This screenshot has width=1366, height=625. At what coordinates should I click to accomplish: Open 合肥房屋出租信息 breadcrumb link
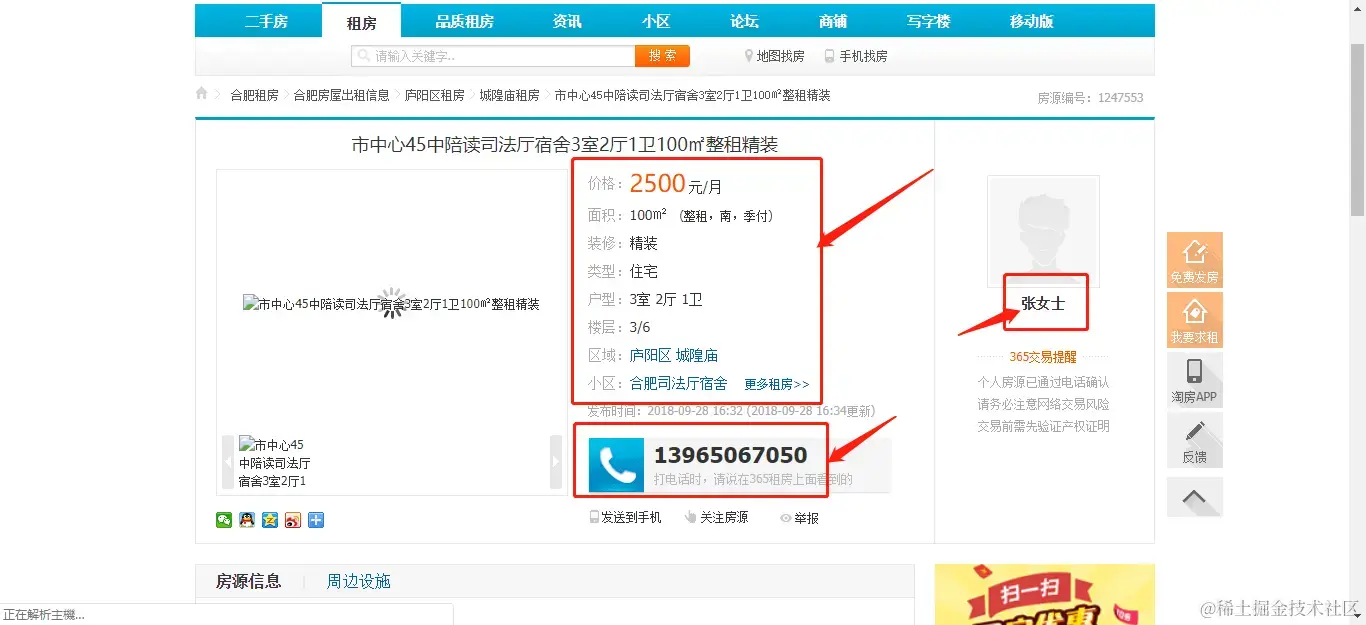coord(341,95)
